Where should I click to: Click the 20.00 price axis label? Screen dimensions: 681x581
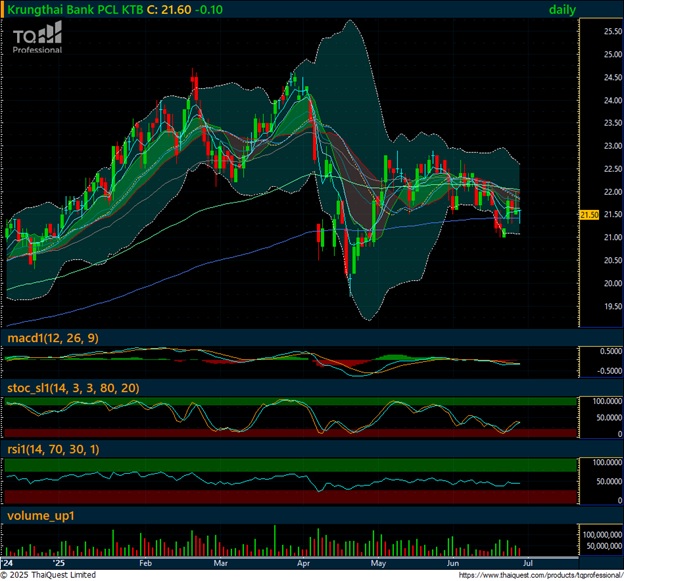pos(613,284)
